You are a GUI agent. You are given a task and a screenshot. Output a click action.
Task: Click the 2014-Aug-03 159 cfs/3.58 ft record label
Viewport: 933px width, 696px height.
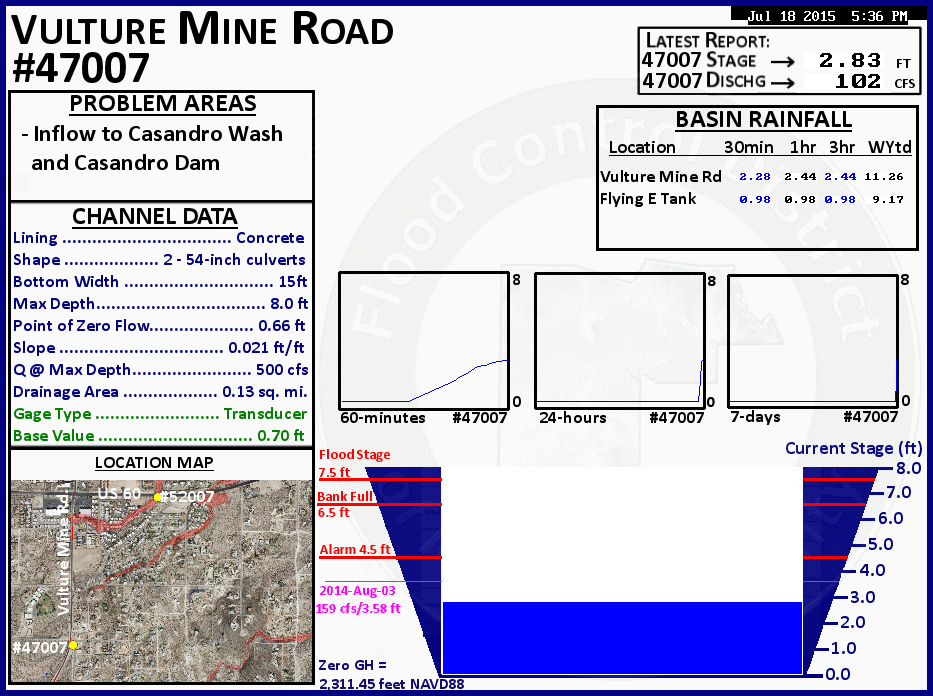coord(358,600)
